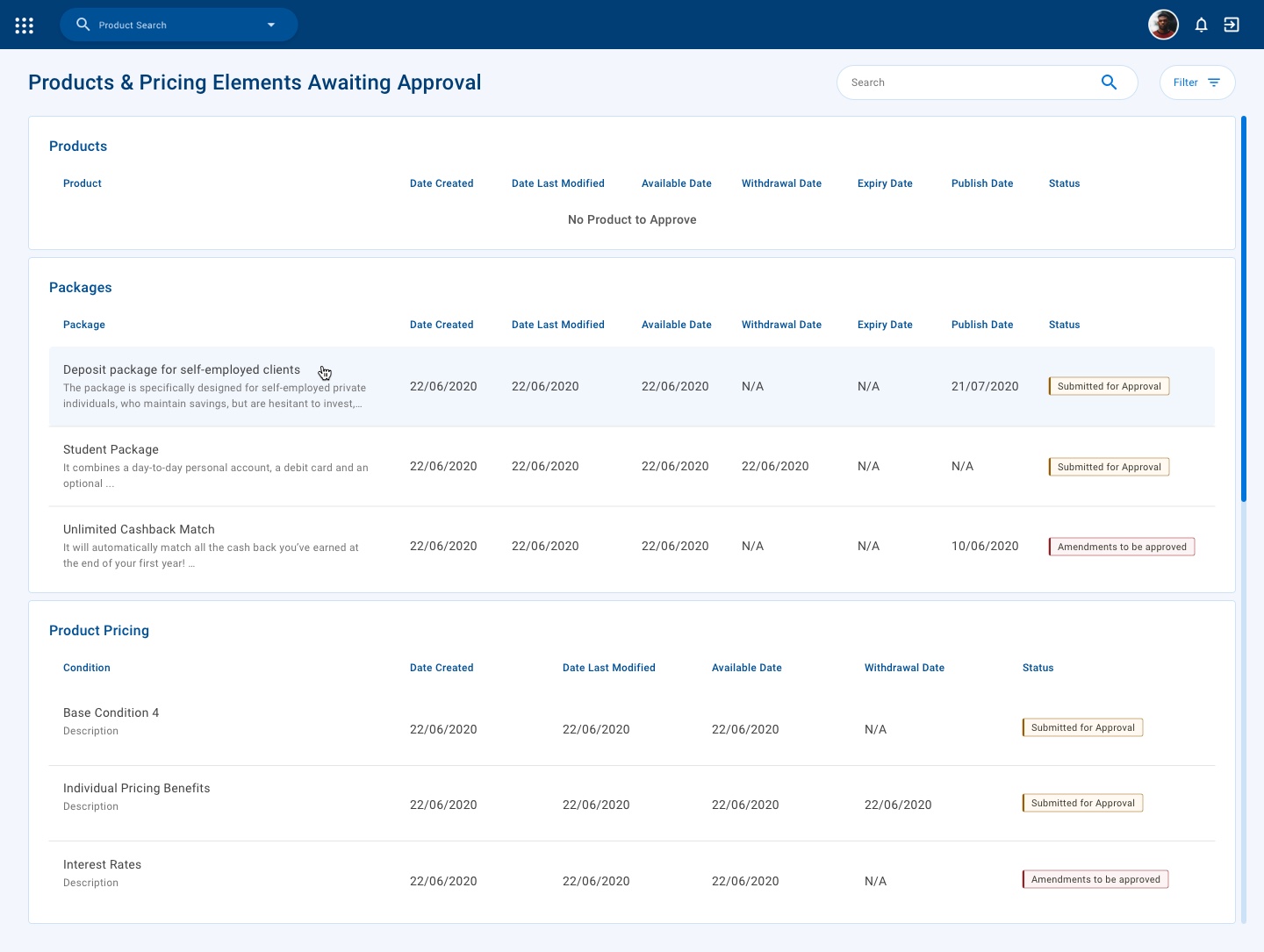Select the Base Condition 4 row

click(x=632, y=728)
